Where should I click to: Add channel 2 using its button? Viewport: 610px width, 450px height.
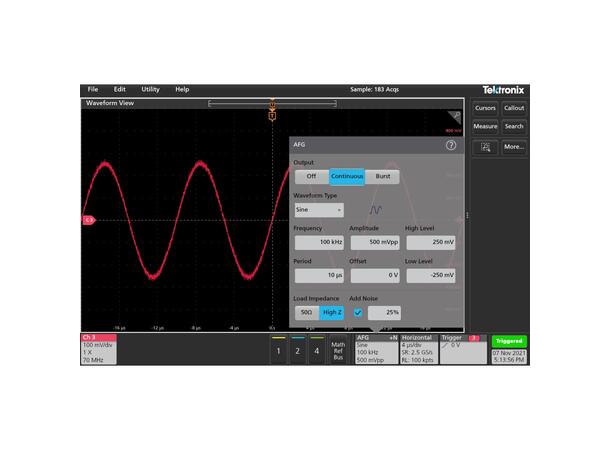tap(298, 351)
